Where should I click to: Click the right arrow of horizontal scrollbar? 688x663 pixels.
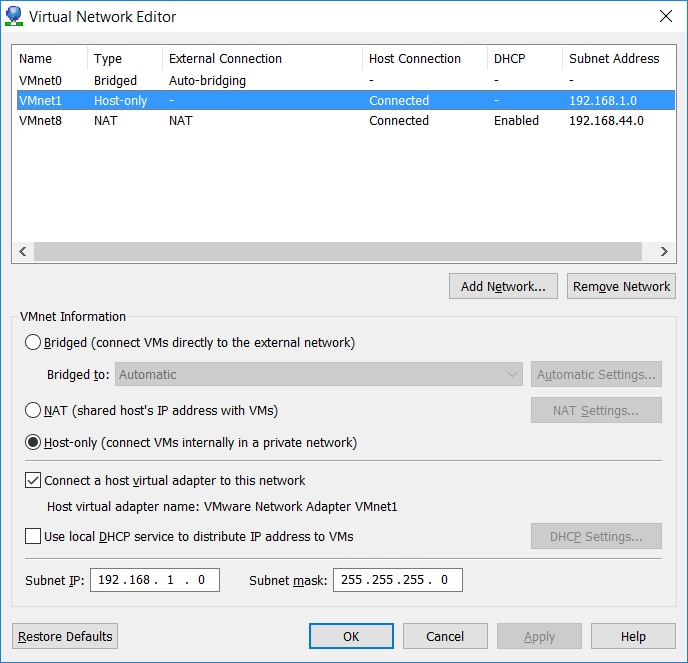[x=664, y=251]
